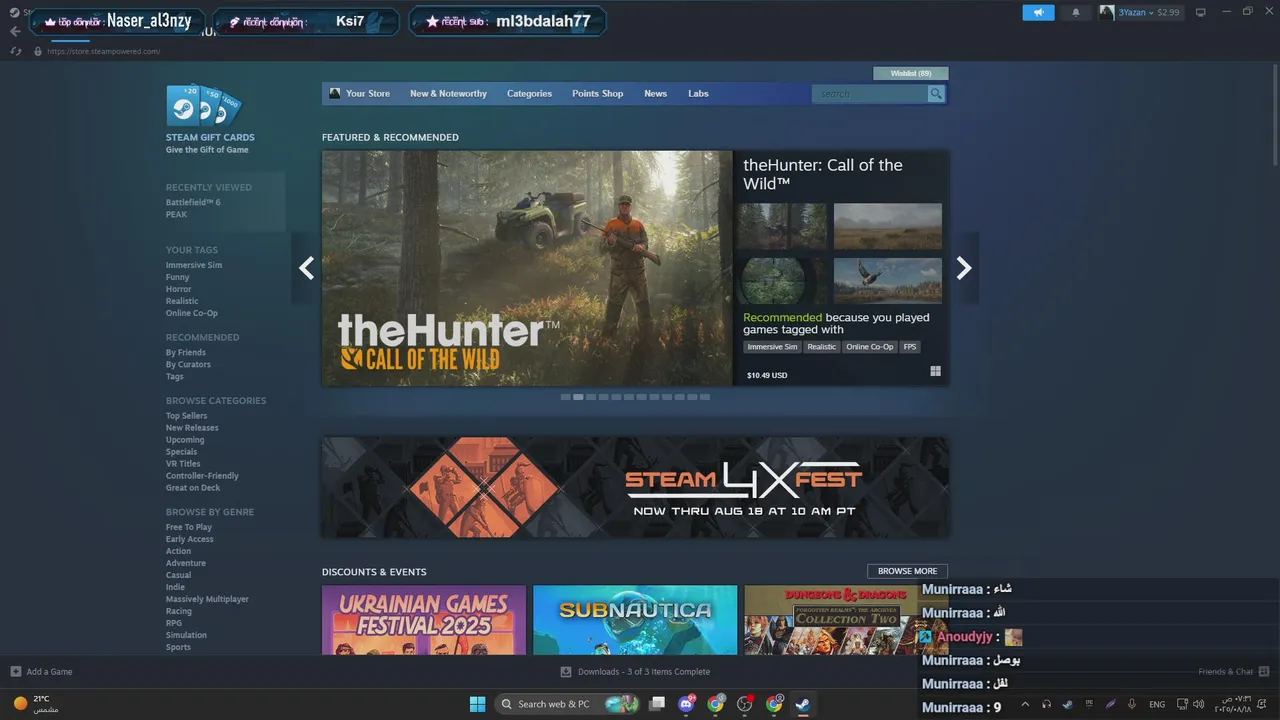Open the News tab
This screenshot has width=1280, height=720.
pyautogui.click(x=655, y=94)
